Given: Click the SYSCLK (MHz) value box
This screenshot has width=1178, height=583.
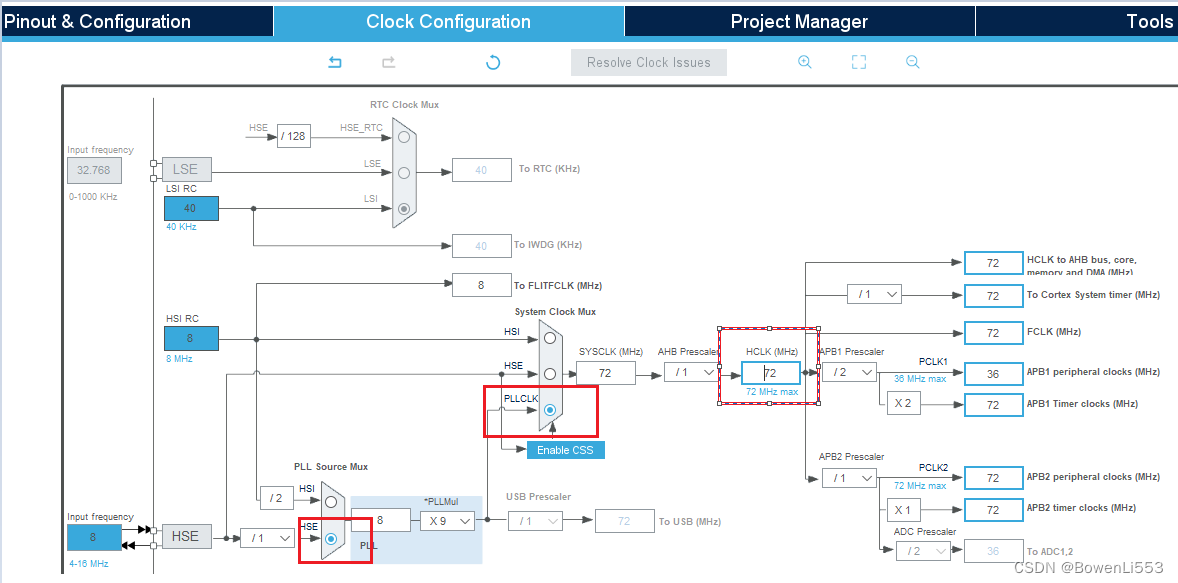Looking at the screenshot, I should (606, 373).
